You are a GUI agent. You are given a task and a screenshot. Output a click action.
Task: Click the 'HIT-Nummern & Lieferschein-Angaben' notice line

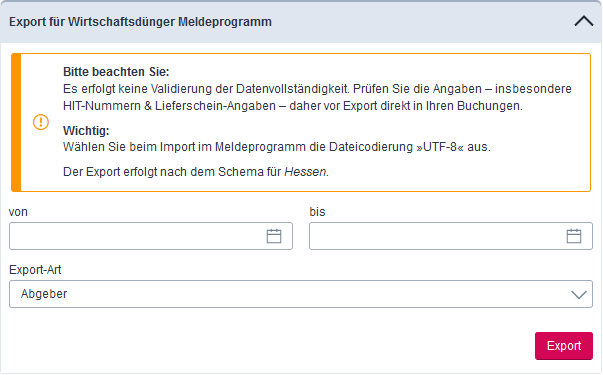169,106
